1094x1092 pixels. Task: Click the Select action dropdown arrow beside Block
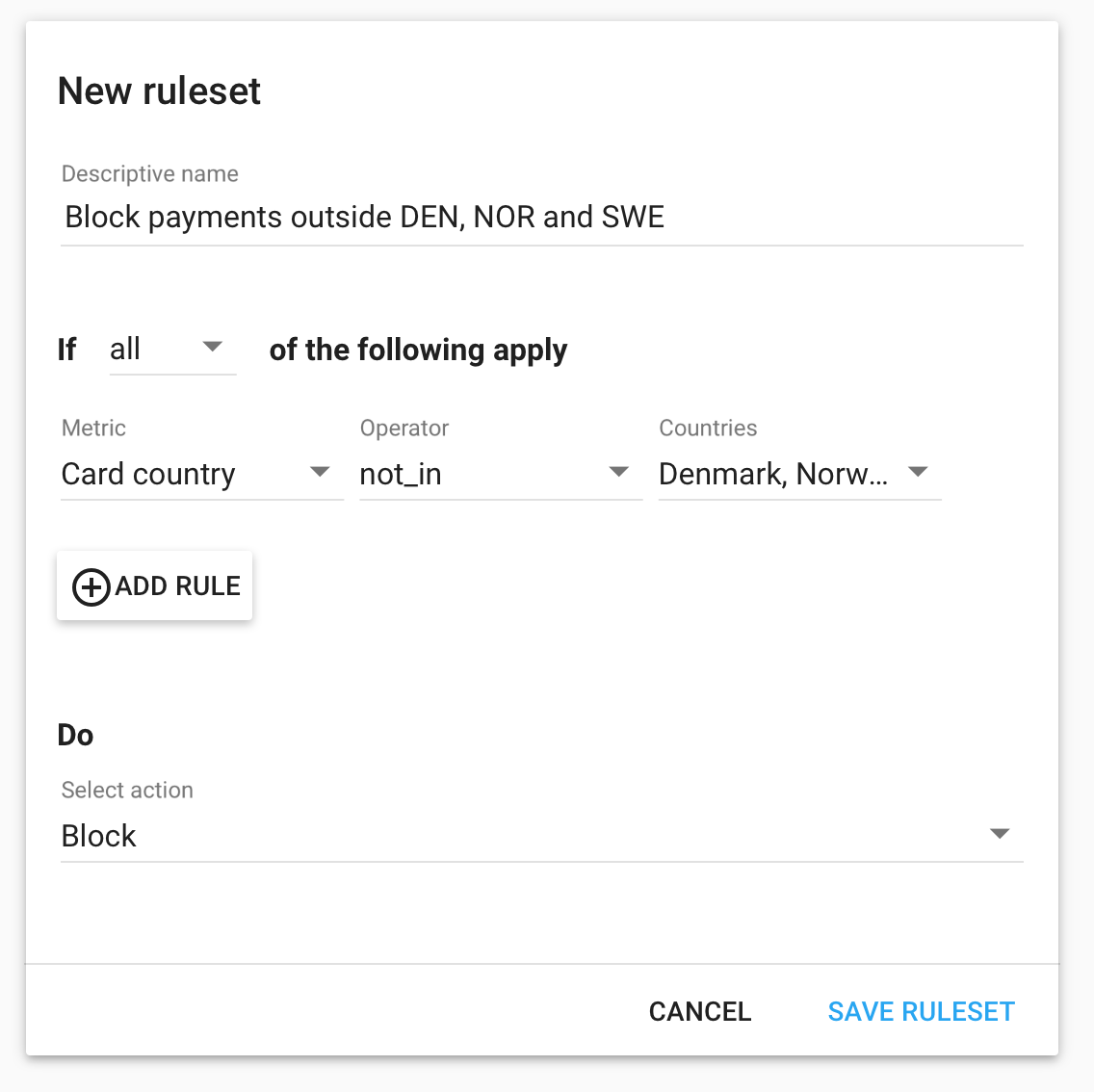(x=1000, y=834)
